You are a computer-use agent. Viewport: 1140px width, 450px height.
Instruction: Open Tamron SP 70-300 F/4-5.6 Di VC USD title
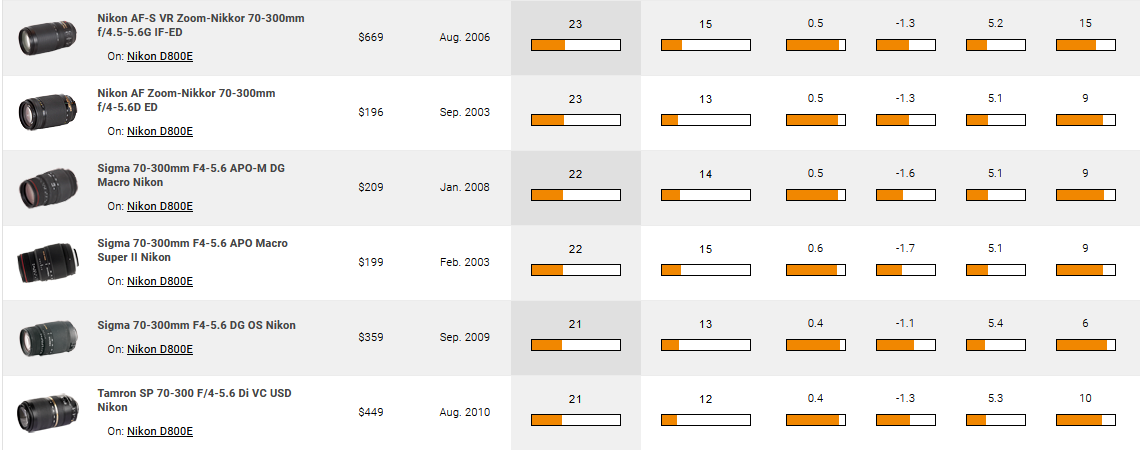[195, 400]
